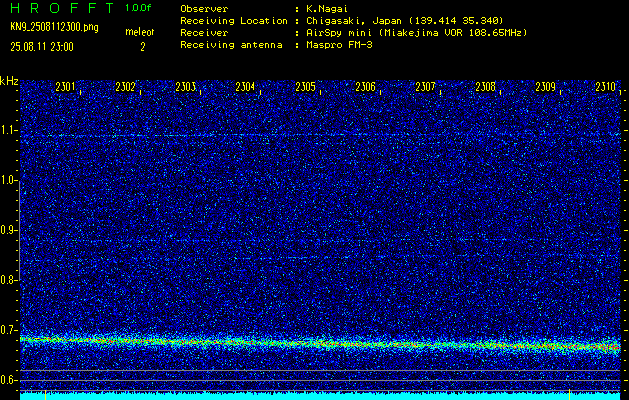Click the meteor count value 2
Screen dimensions: 629x400
(x=142, y=47)
